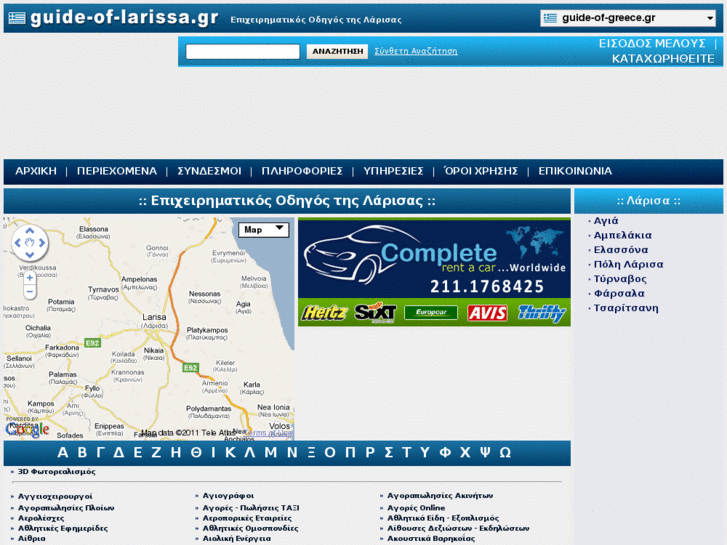Open the 3D Φωτορεαλισμός category

point(57,472)
